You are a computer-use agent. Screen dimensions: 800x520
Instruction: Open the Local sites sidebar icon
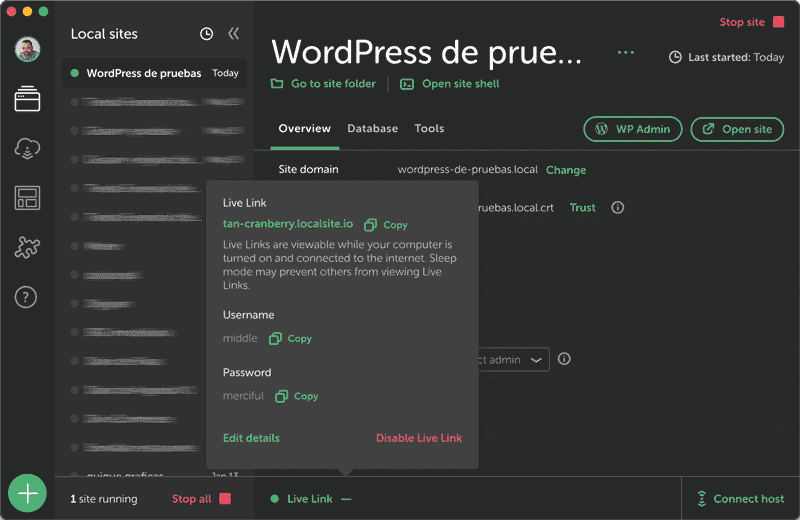pos(28,98)
